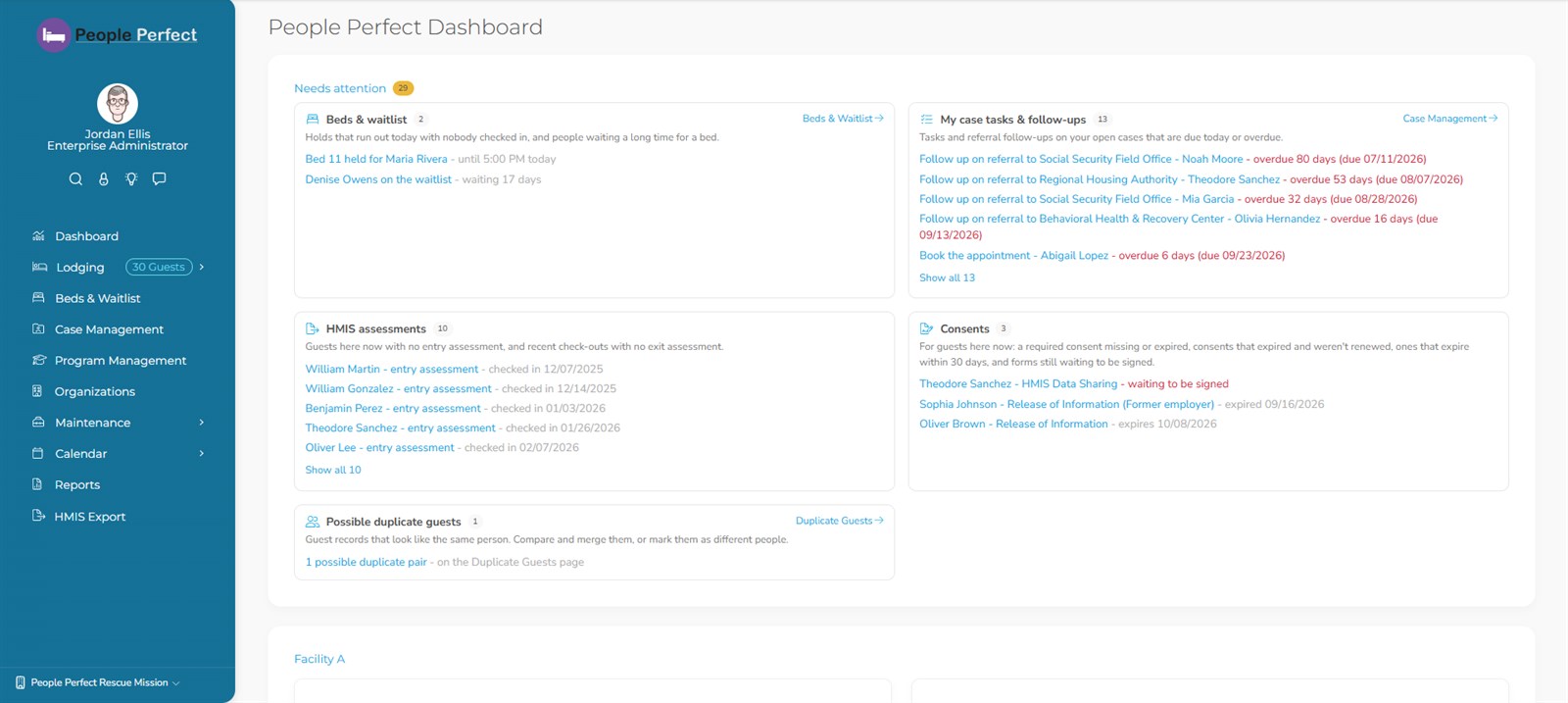Viewport: 1568px width, 703px height.
Task: Click the Beds & Waitlist sidebar icon
Action: tap(39, 298)
